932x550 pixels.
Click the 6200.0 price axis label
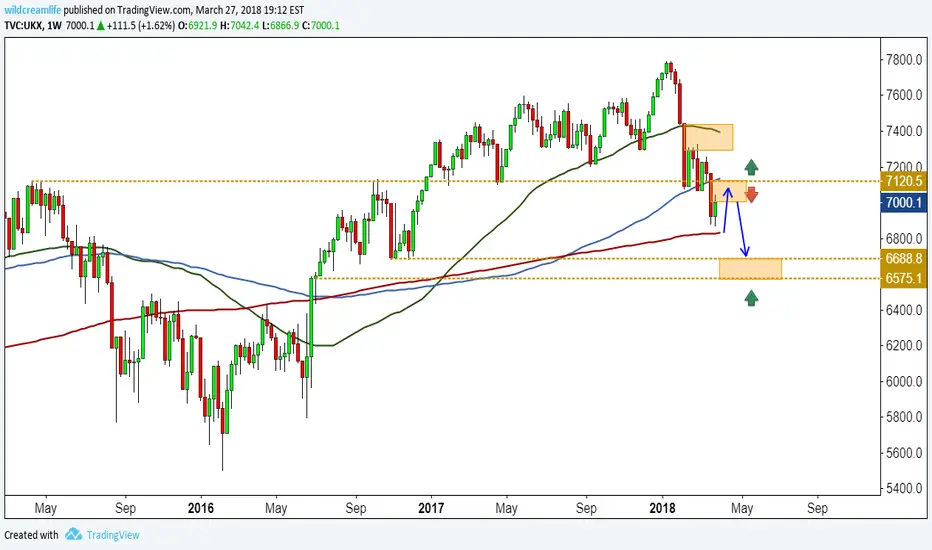904,345
